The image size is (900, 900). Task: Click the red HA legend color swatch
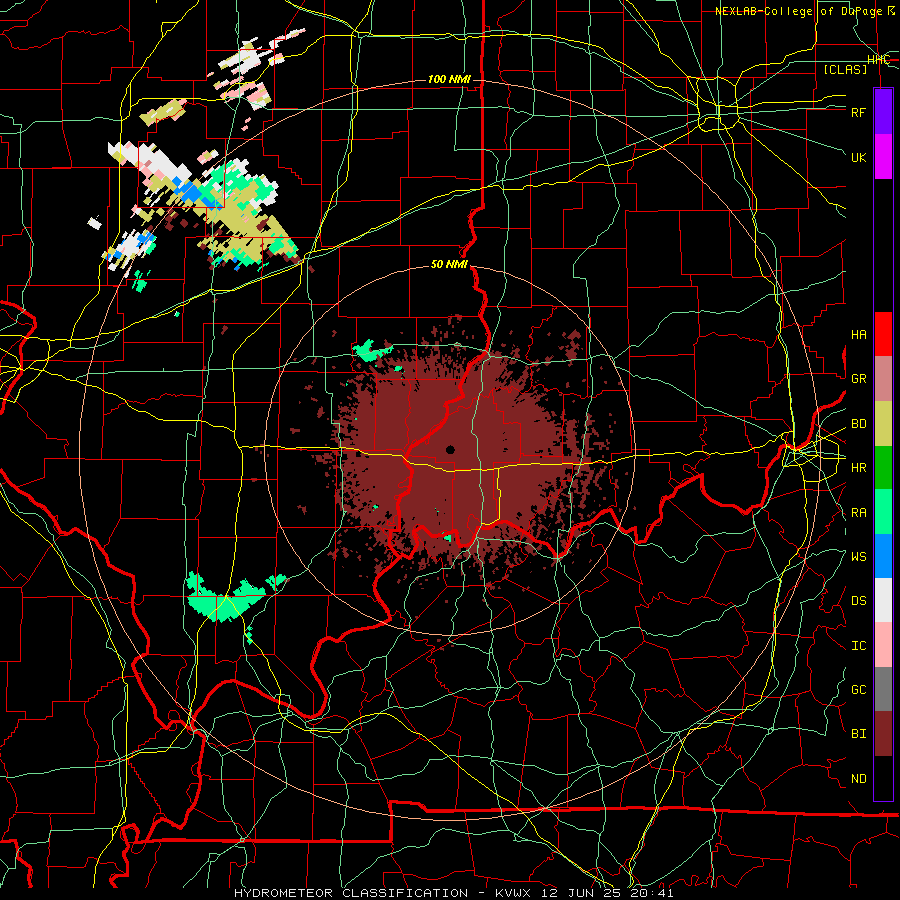click(883, 334)
